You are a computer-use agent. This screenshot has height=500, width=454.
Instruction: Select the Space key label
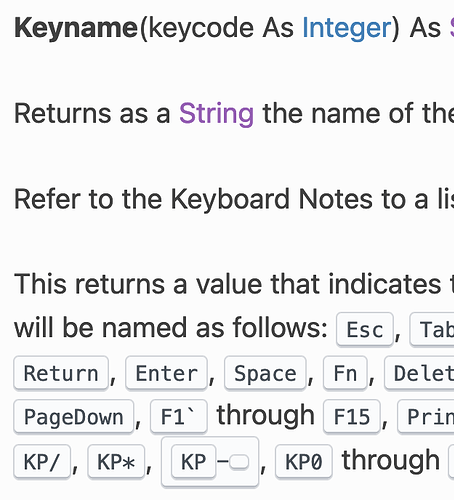[265, 373]
